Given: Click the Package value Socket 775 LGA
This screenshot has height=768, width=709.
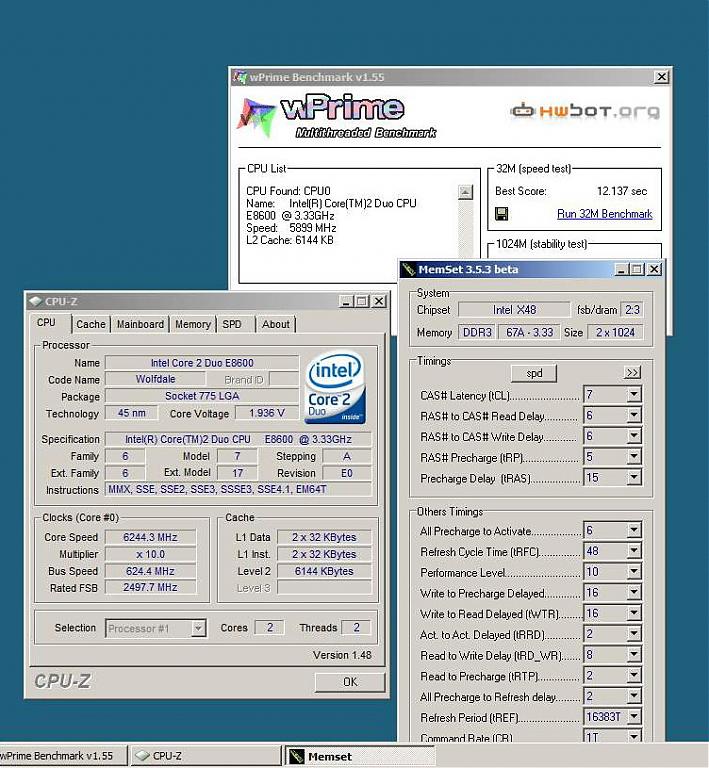Looking at the screenshot, I should coord(202,396).
